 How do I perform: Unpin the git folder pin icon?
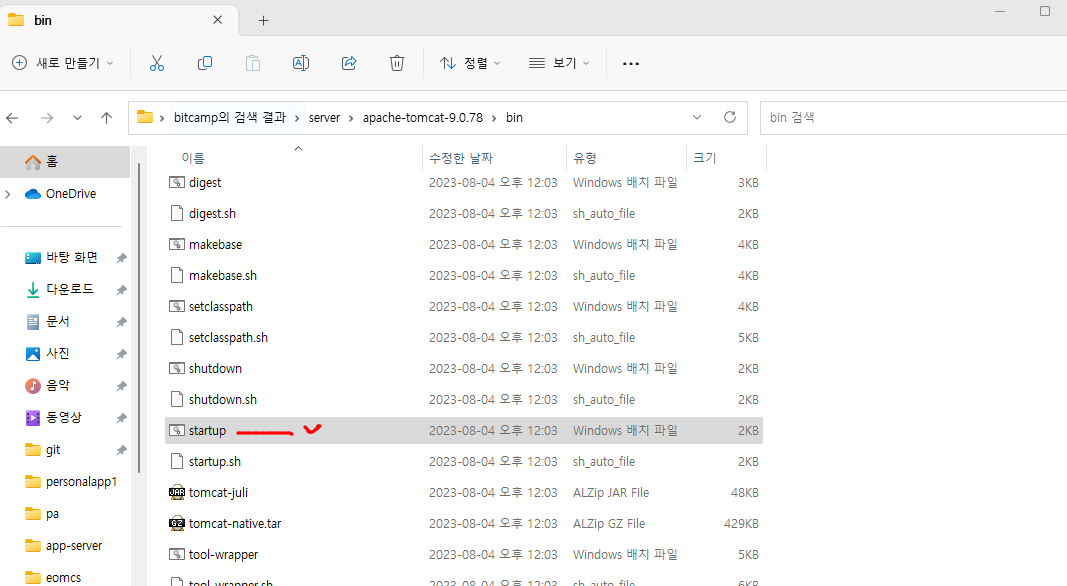(121, 450)
